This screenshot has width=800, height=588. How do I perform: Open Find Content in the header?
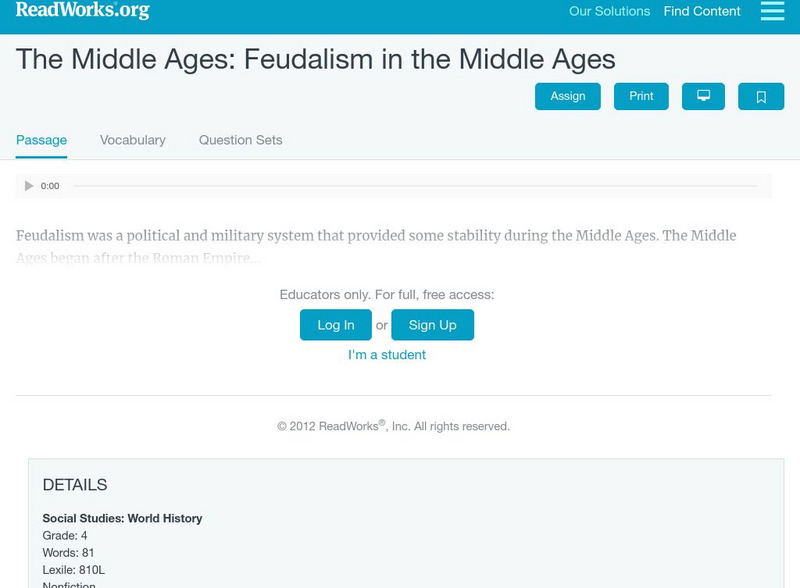[702, 12]
